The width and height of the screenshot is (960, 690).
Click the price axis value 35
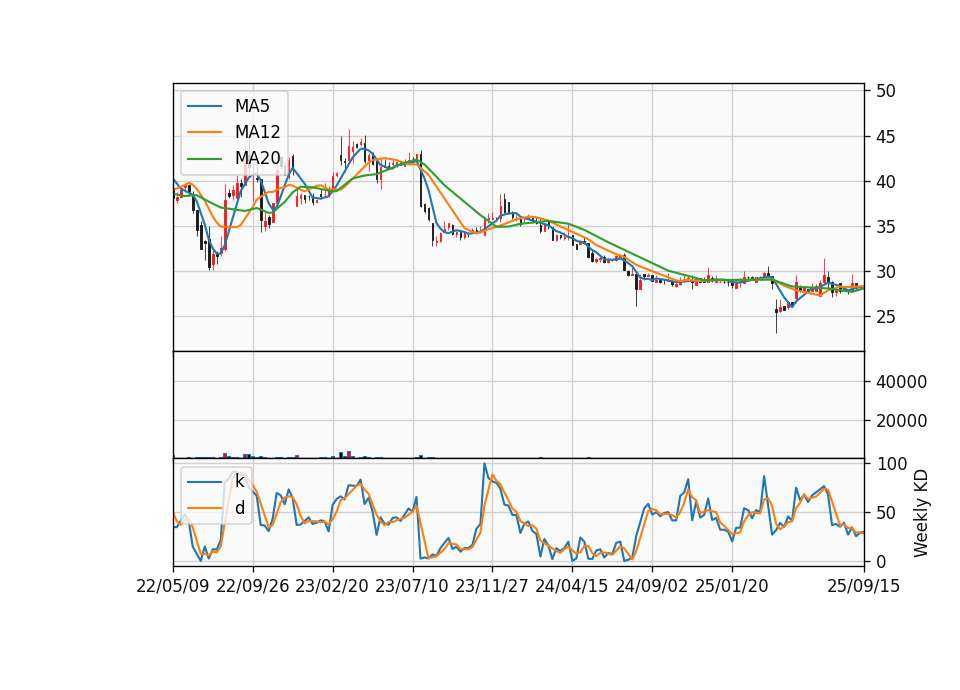pos(886,227)
